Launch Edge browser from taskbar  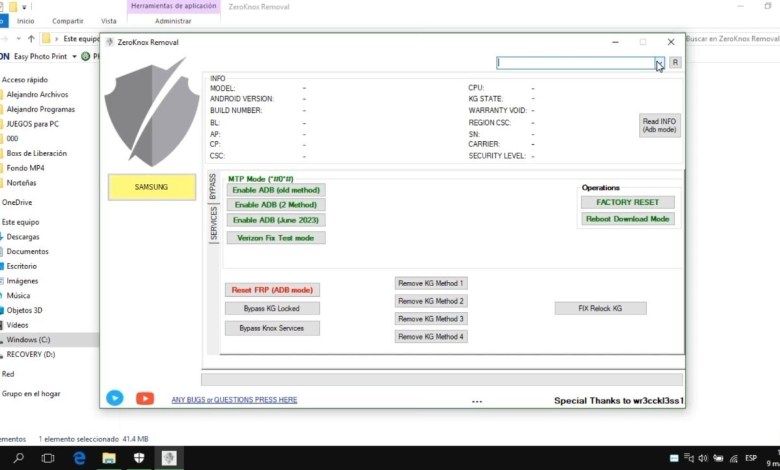pyautogui.click(x=79, y=458)
